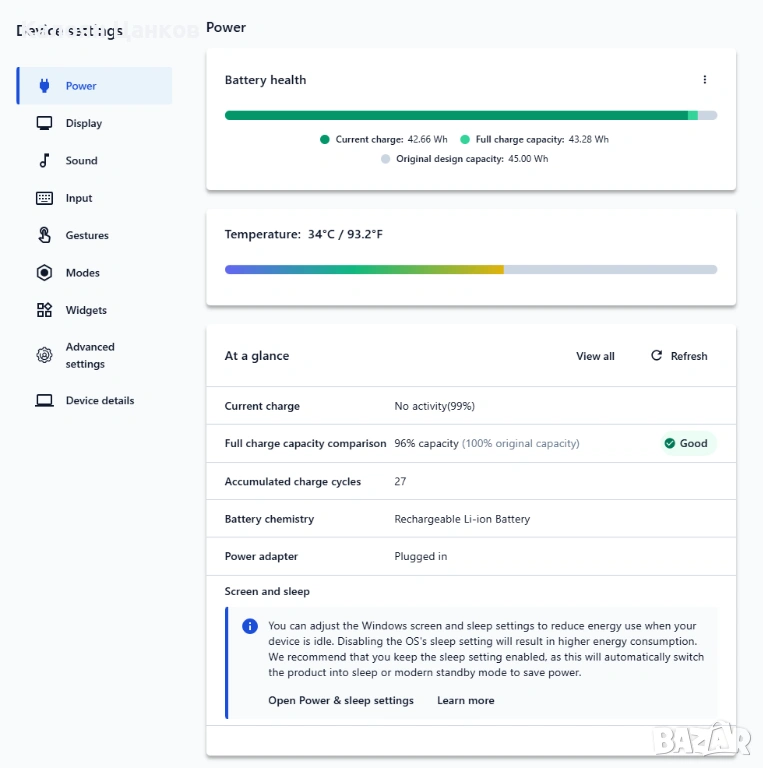Click the Device details laptop icon
Viewport: 763px width, 768px height.
(44, 400)
